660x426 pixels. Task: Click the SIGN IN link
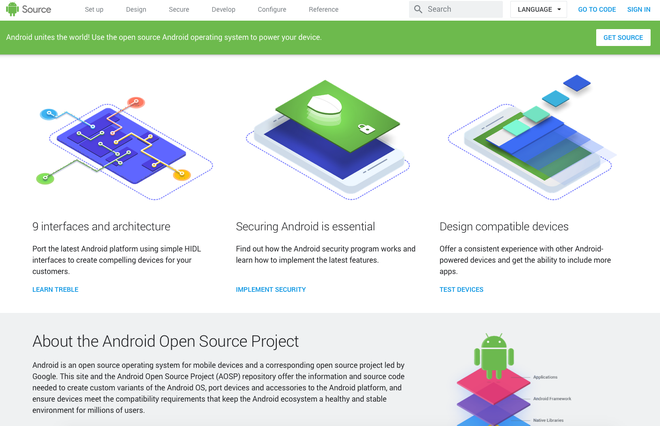point(639,9)
